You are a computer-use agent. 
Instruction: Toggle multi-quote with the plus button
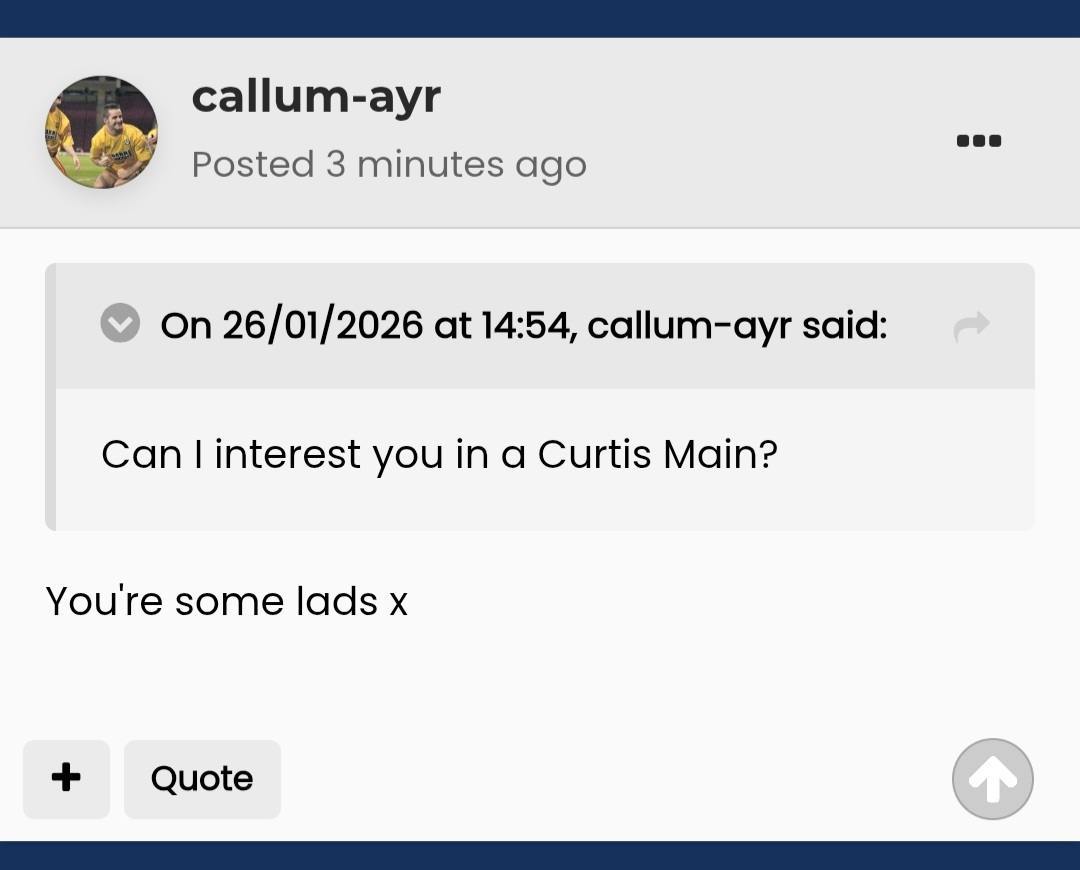tap(66, 778)
